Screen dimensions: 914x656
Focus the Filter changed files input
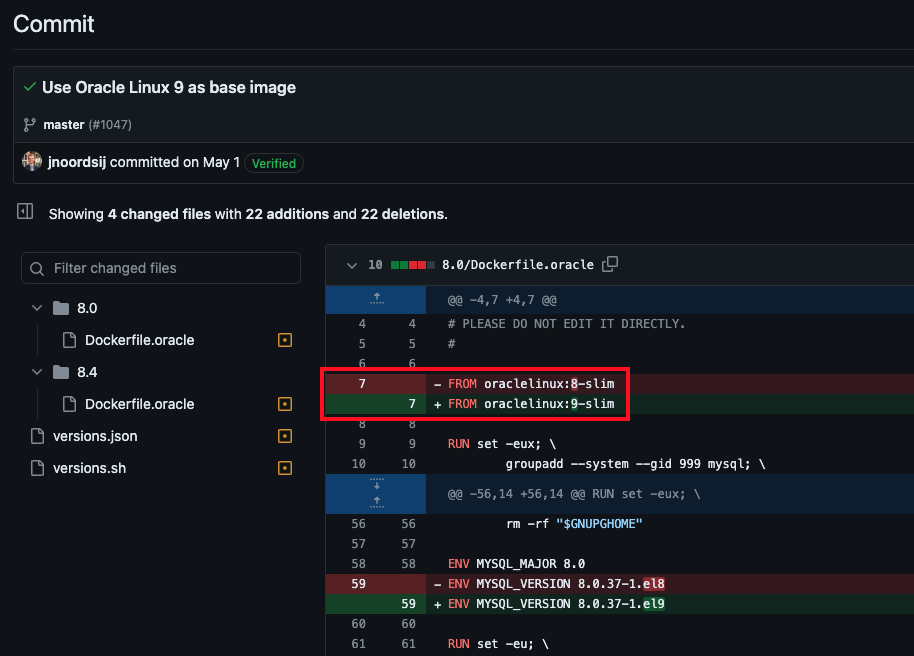click(161, 268)
